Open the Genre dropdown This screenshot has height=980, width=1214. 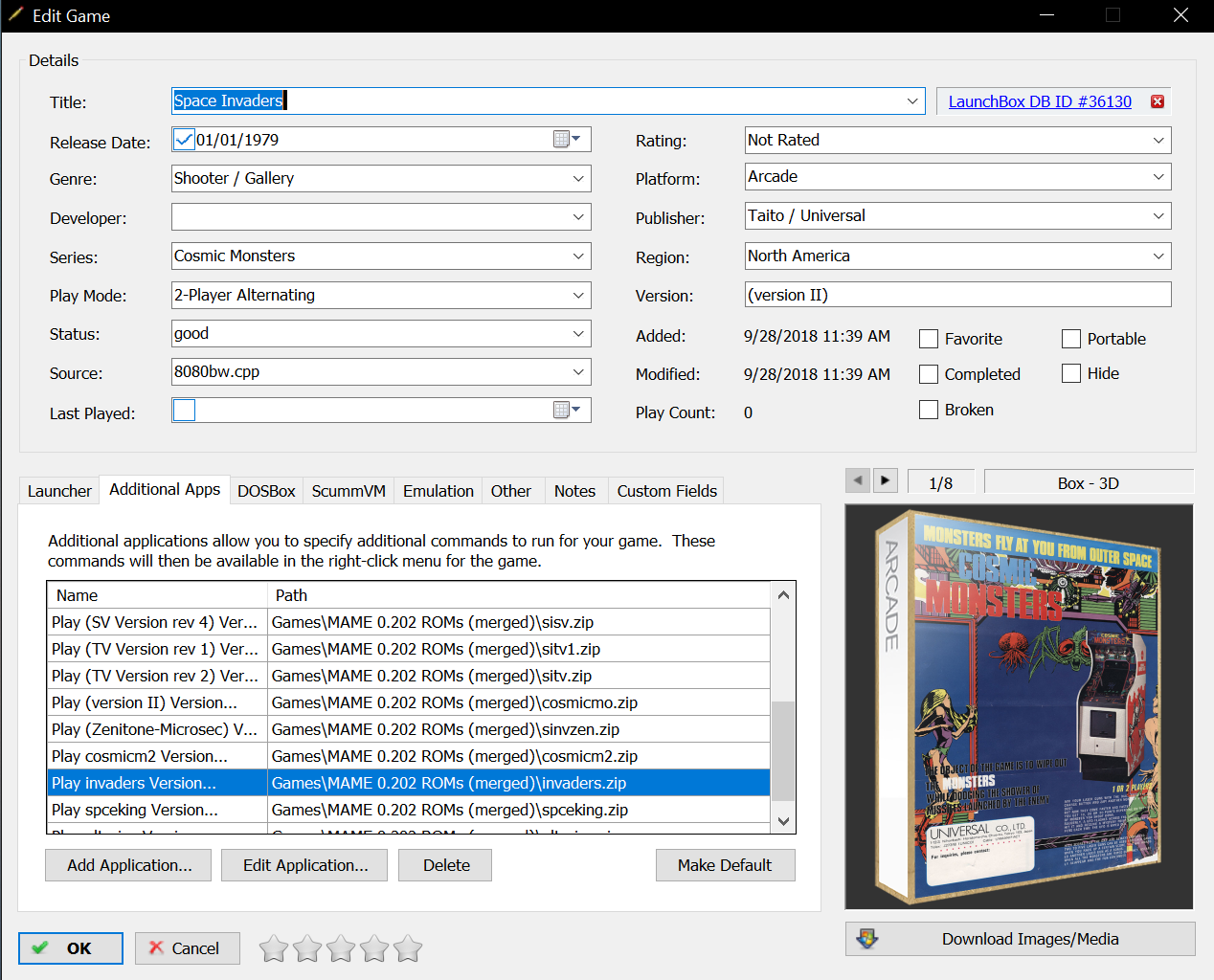point(578,178)
